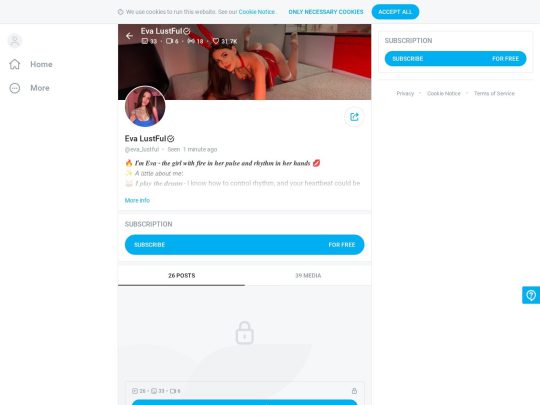This screenshot has width=540, height=405.
Task: Accept all cookies button
Action: (395, 12)
